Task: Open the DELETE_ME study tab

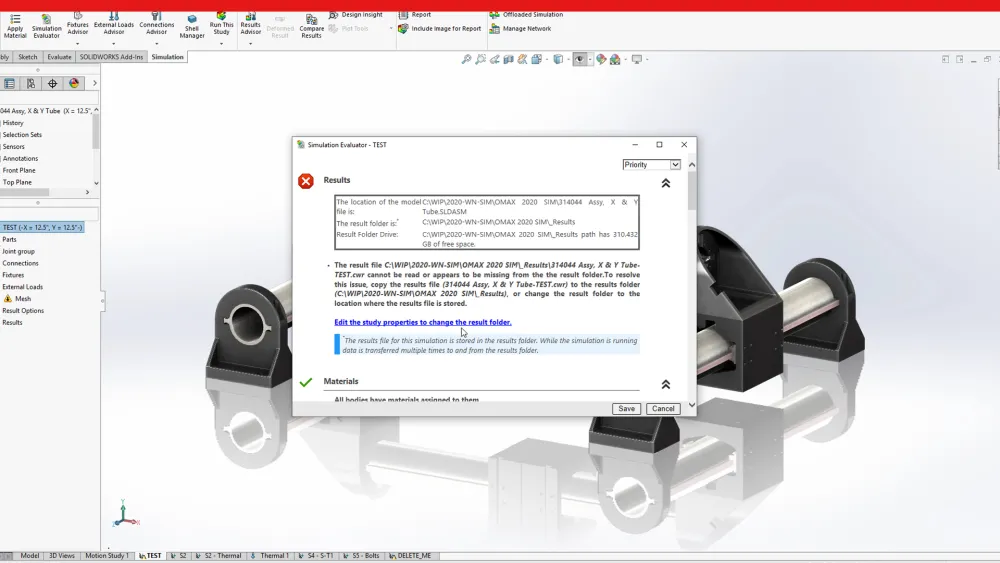Action: [410, 555]
